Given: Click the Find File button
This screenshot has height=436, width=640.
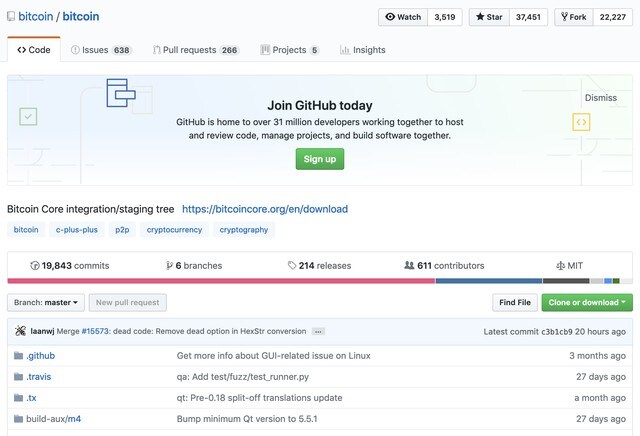Looking at the screenshot, I should click(515, 303).
